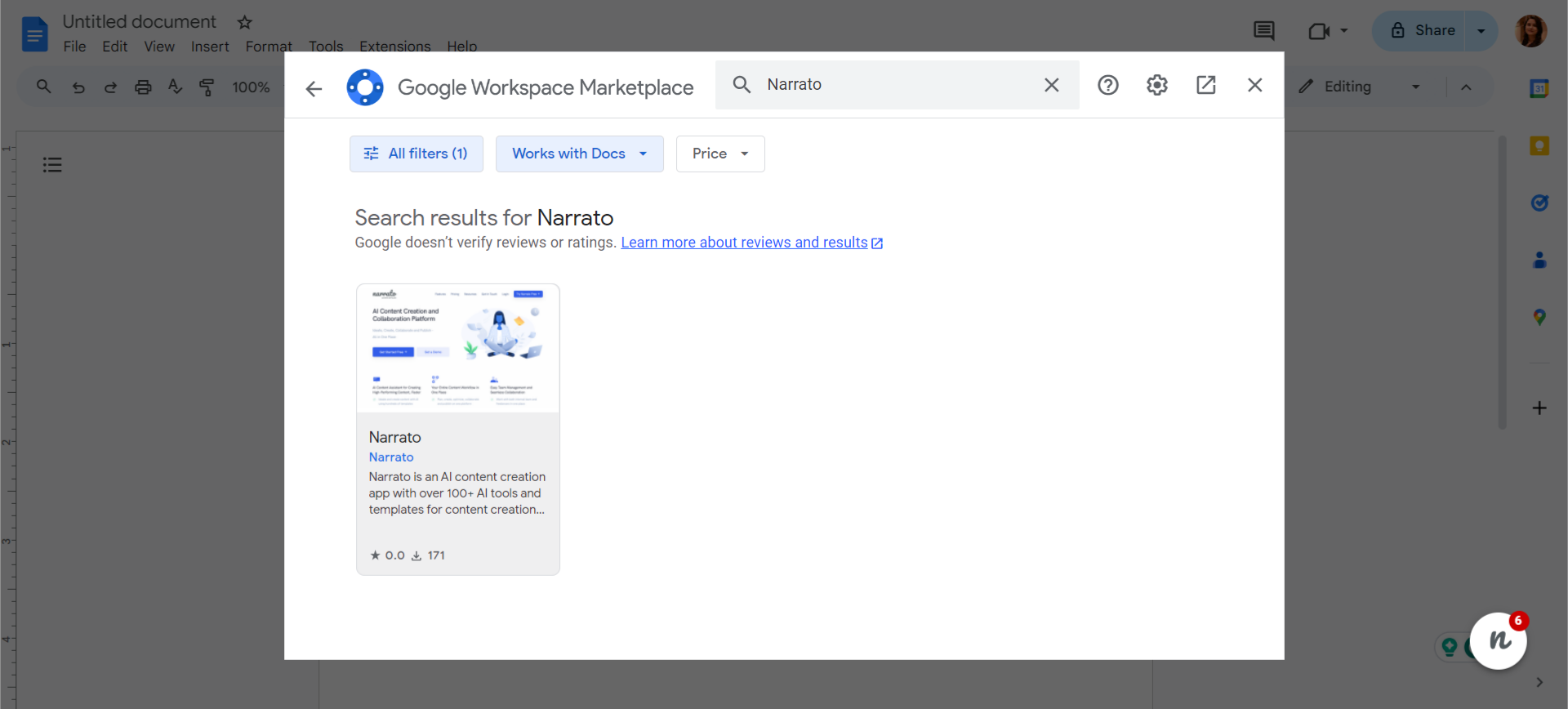Open the Edit menu
Image resolution: width=1568 pixels, height=709 pixels.
click(x=114, y=47)
